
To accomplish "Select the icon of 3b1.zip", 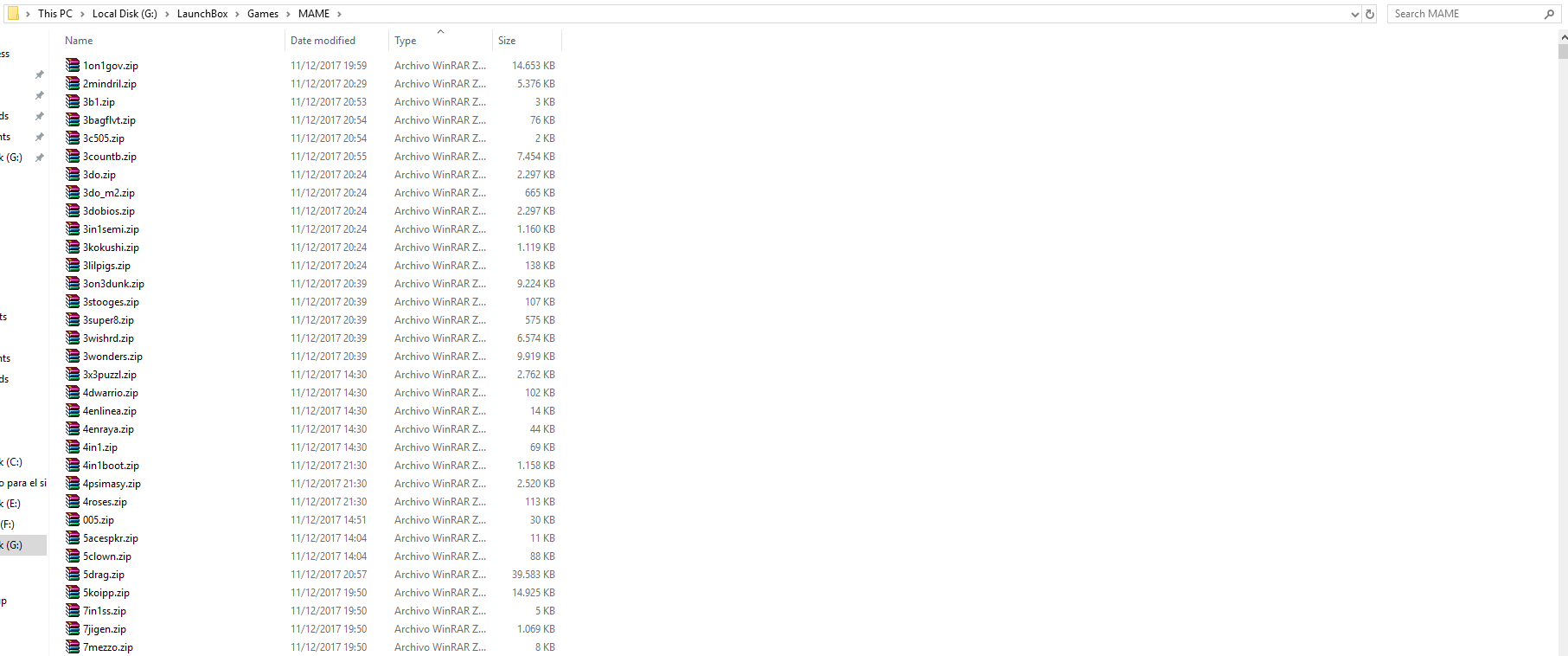I will click(x=73, y=101).
